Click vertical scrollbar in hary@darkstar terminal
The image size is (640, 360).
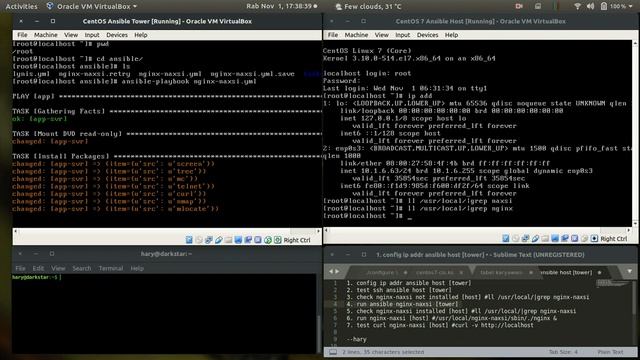(x=318, y=333)
